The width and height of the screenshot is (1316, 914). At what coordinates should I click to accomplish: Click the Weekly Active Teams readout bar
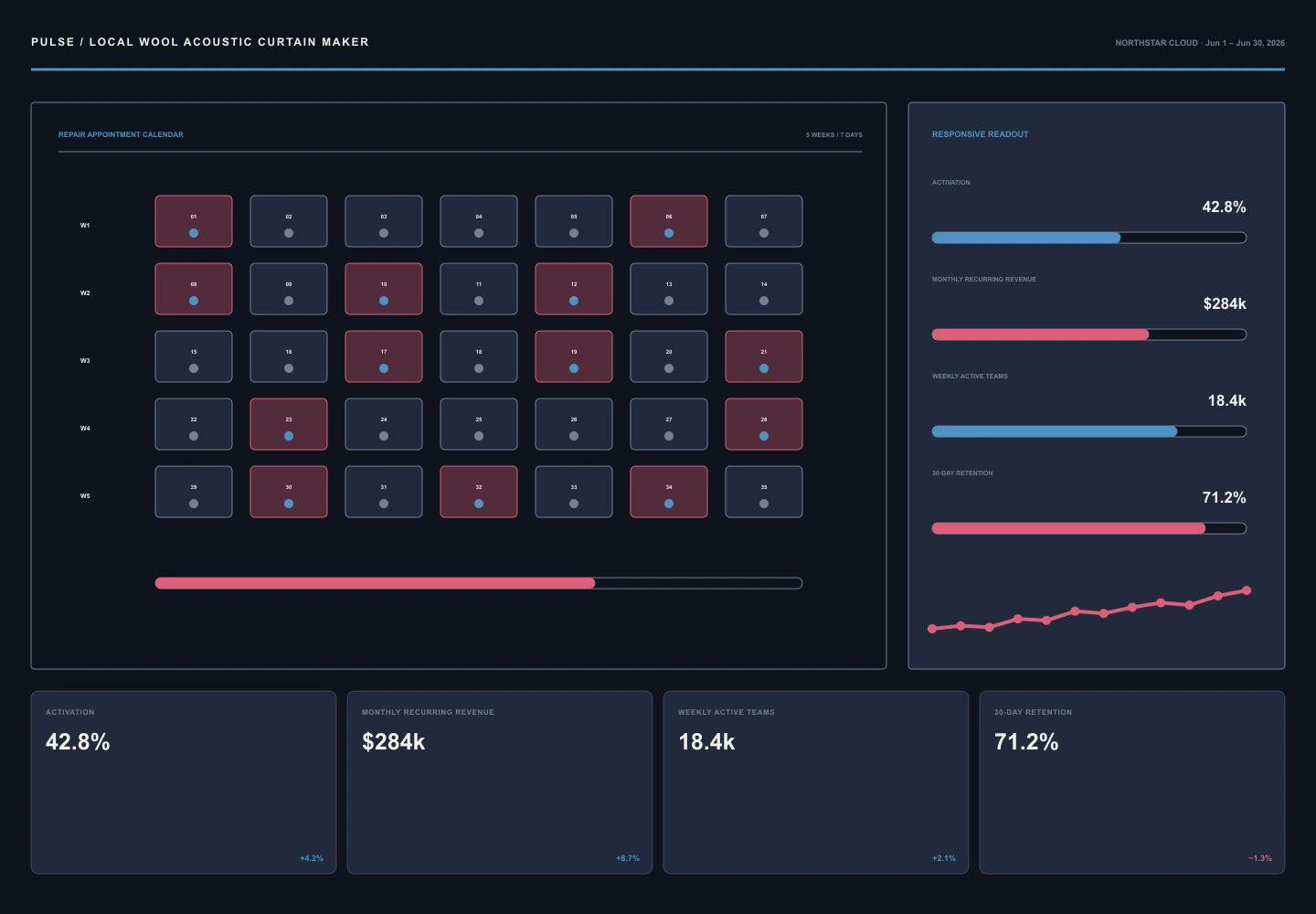pos(1089,431)
